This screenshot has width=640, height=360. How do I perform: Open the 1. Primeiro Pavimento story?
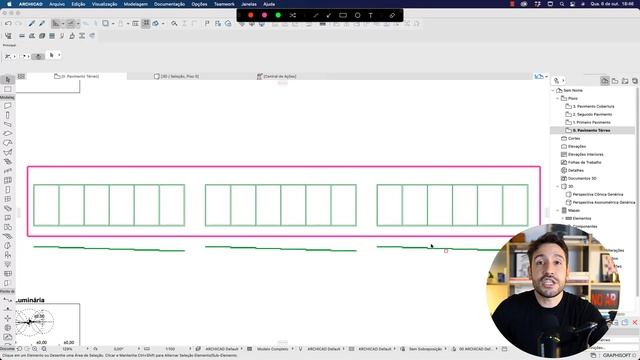591,122
